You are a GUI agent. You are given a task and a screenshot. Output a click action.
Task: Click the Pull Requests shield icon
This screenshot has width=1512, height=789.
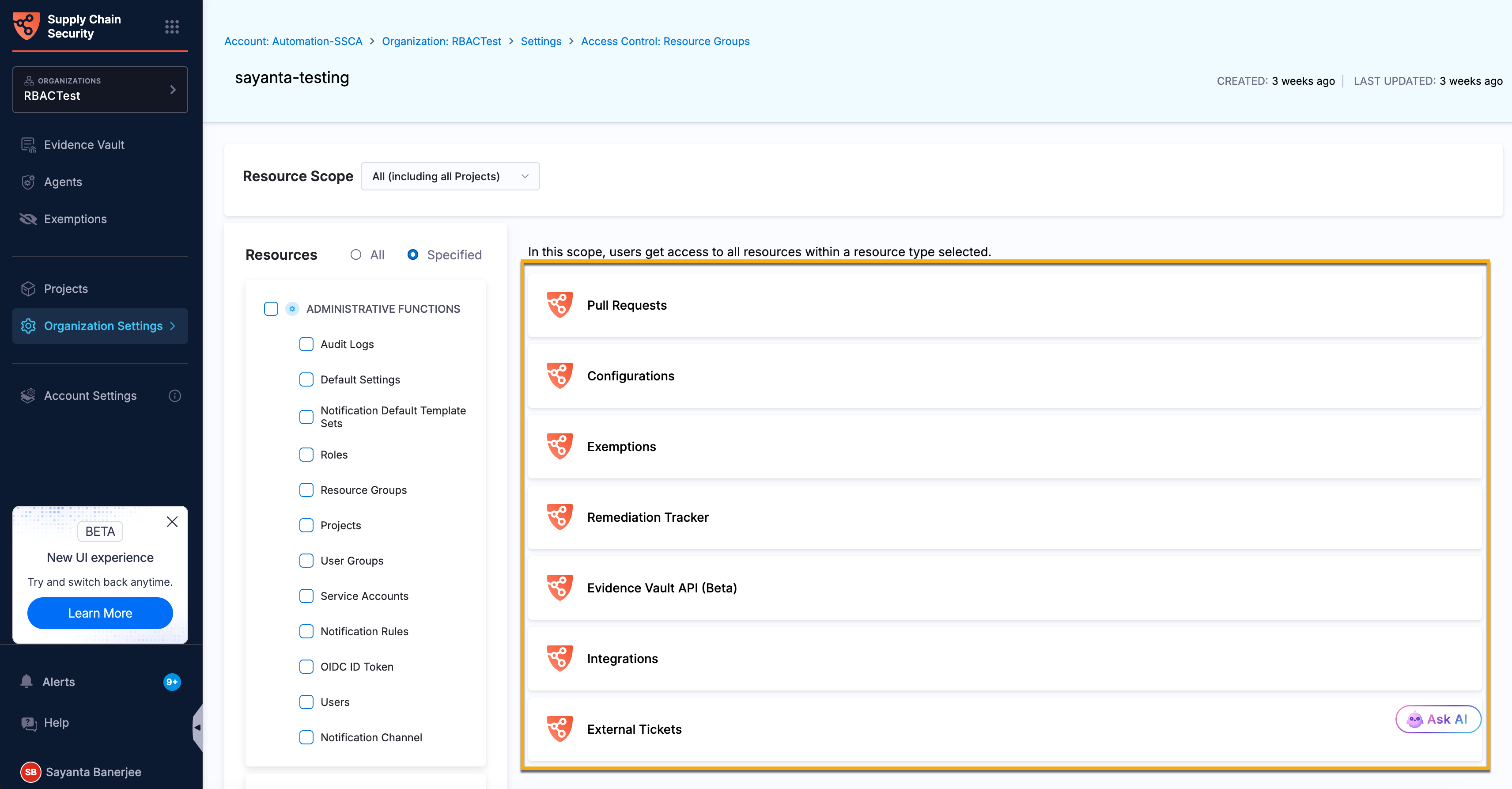[x=560, y=305]
